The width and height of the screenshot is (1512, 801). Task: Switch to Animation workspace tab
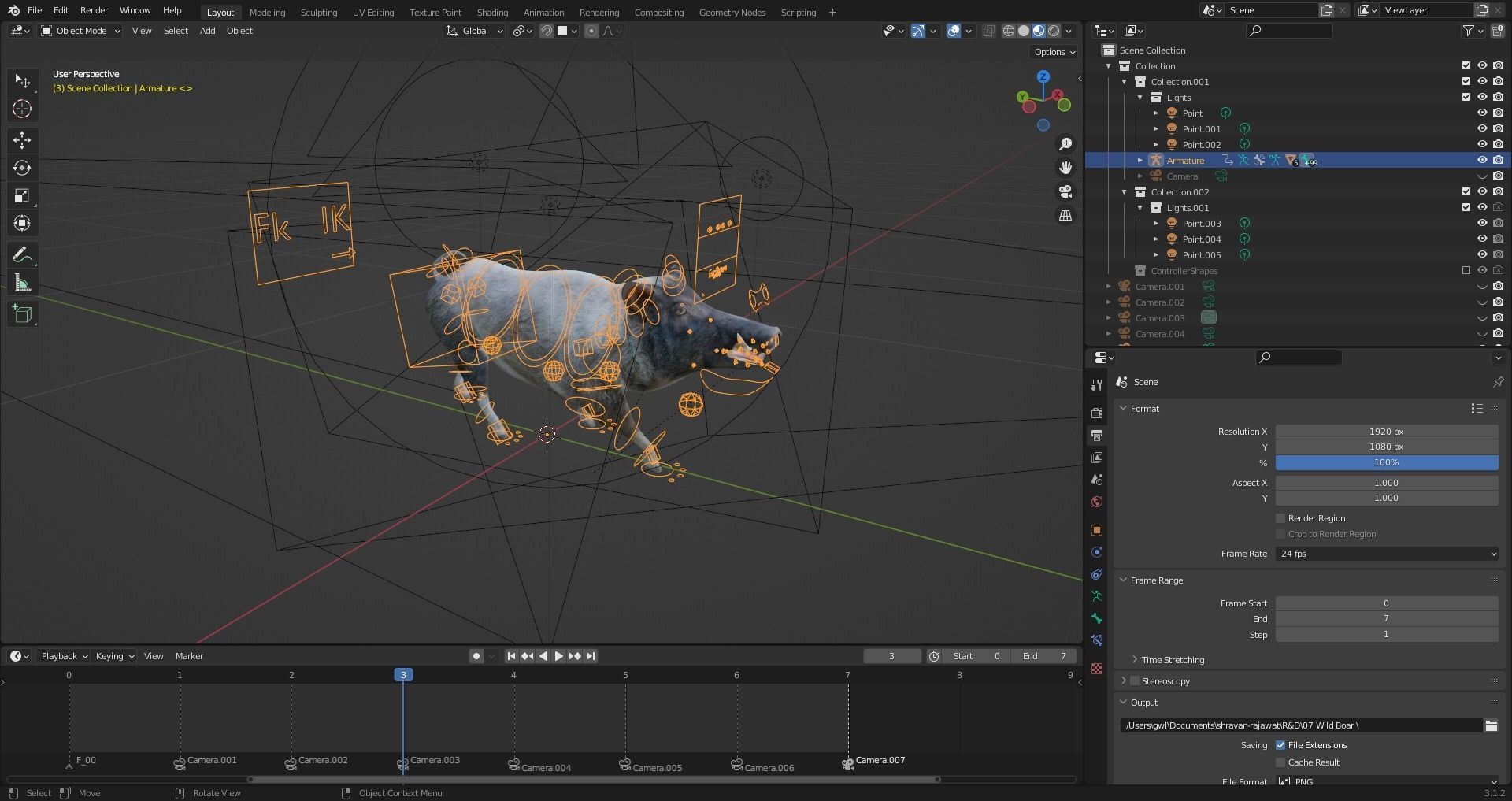[x=543, y=12]
